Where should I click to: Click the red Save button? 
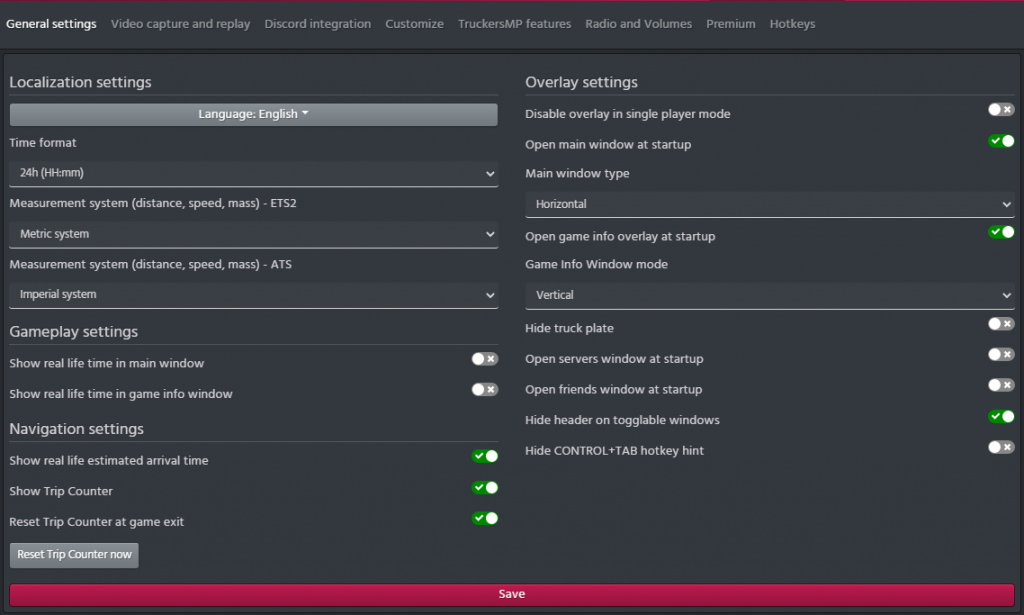511,595
